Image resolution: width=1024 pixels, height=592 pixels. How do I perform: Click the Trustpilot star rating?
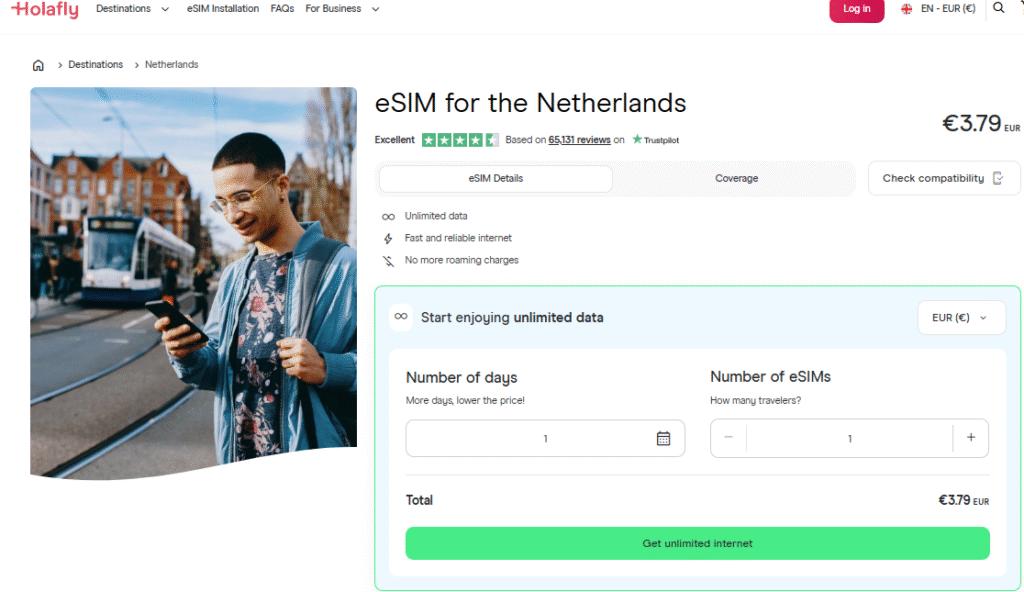(460, 139)
